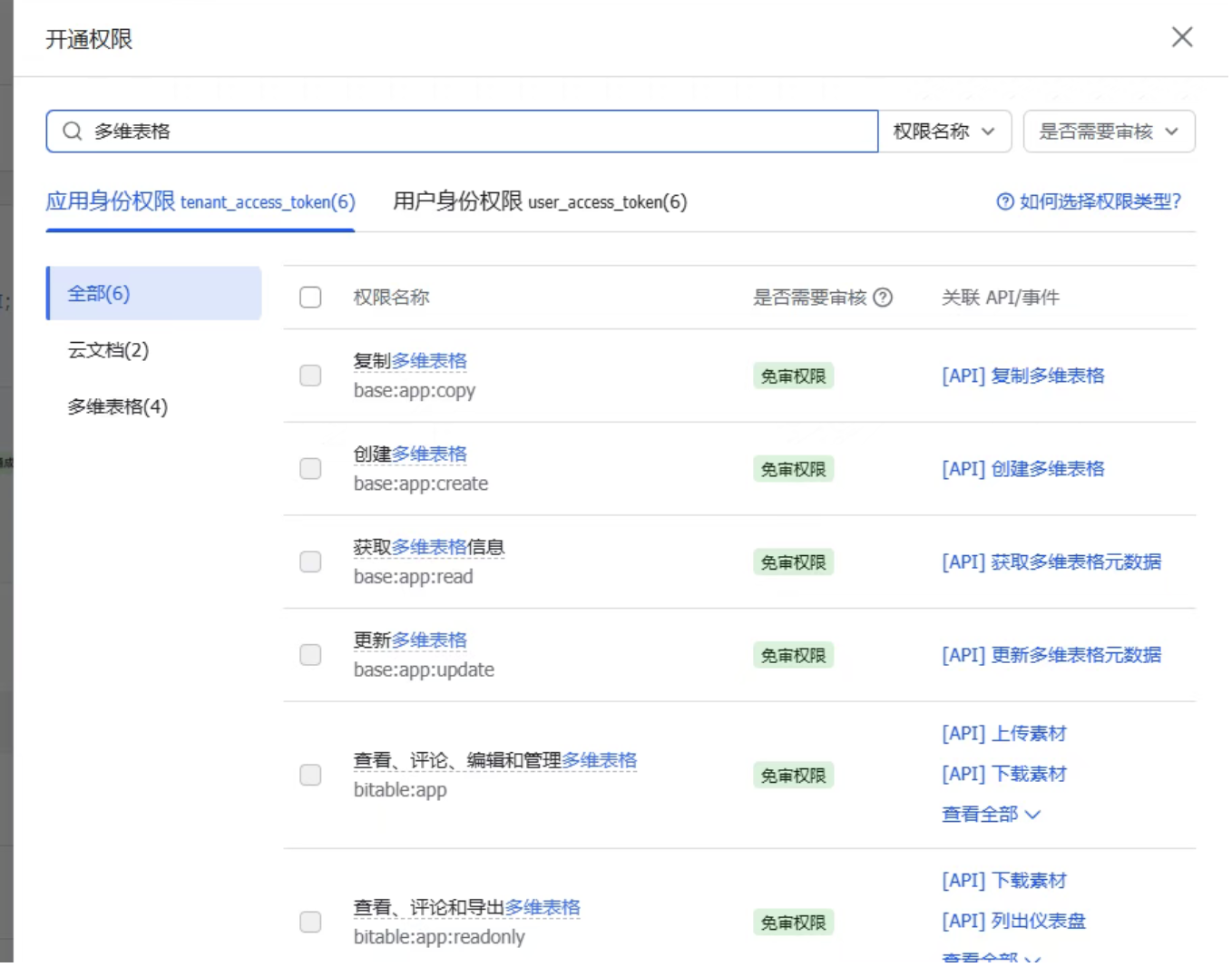Image resolution: width=1232 pixels, height=967 pixels.
Task: Open the 是否需要审核 filter dropdown
Action: coord(1108,132)
